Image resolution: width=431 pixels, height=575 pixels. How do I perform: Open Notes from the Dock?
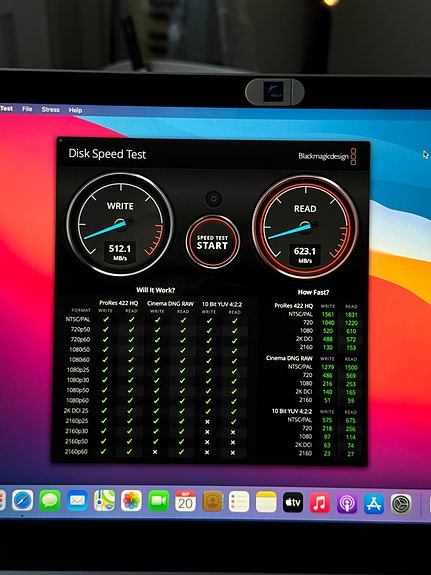tap(266, 502)
